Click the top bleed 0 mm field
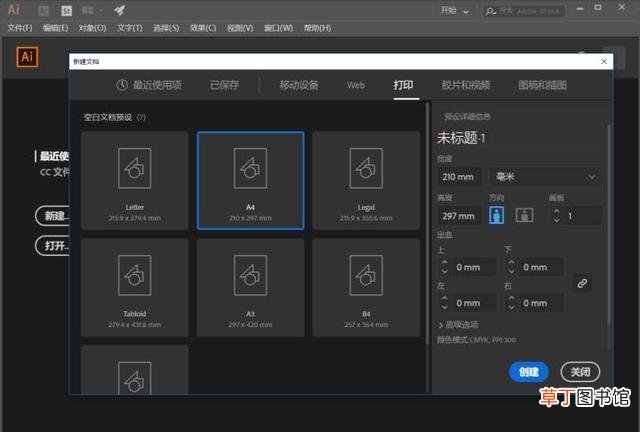 [473, 267]
